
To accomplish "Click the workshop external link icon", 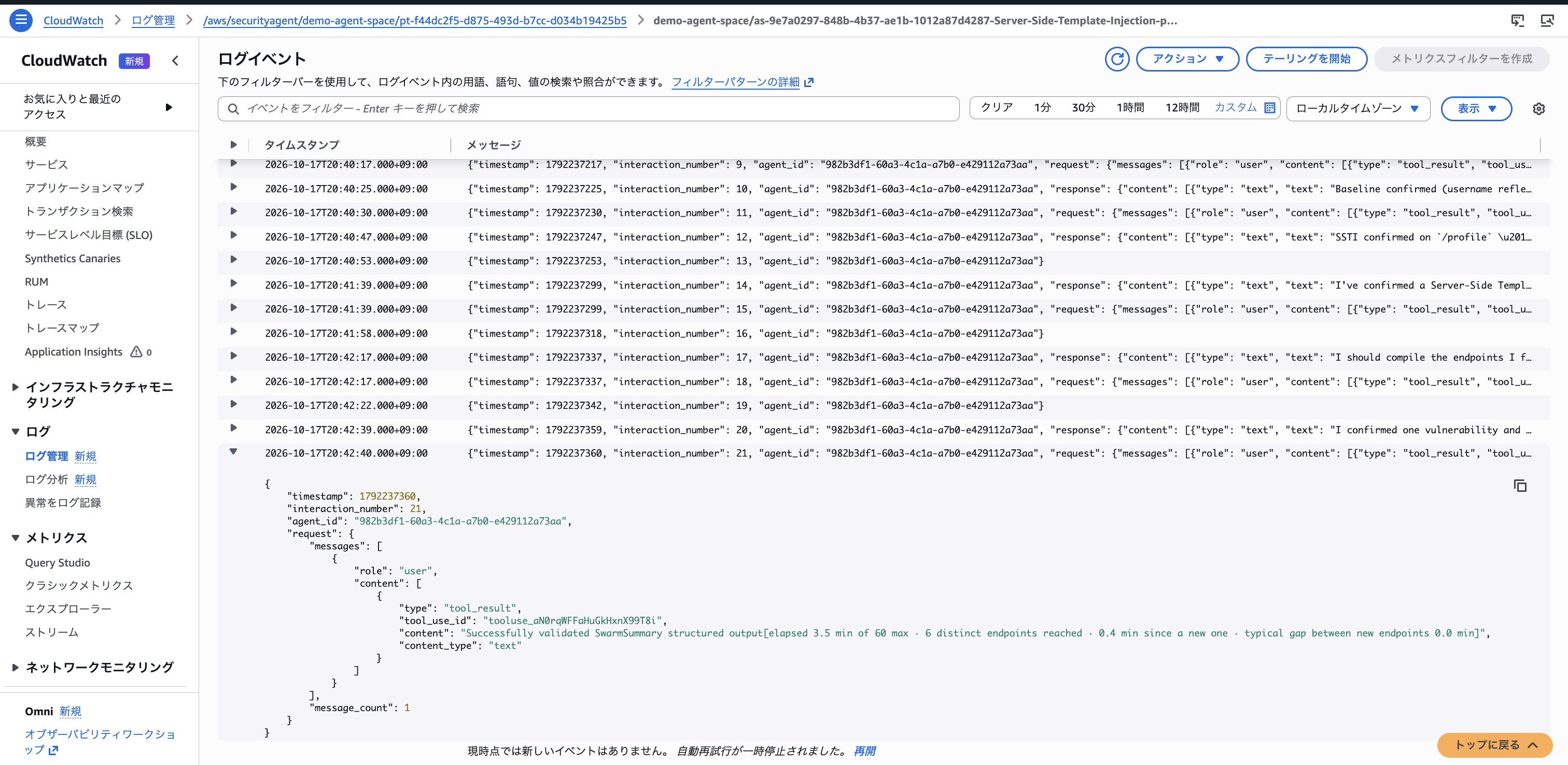I will tap(53, 750).
